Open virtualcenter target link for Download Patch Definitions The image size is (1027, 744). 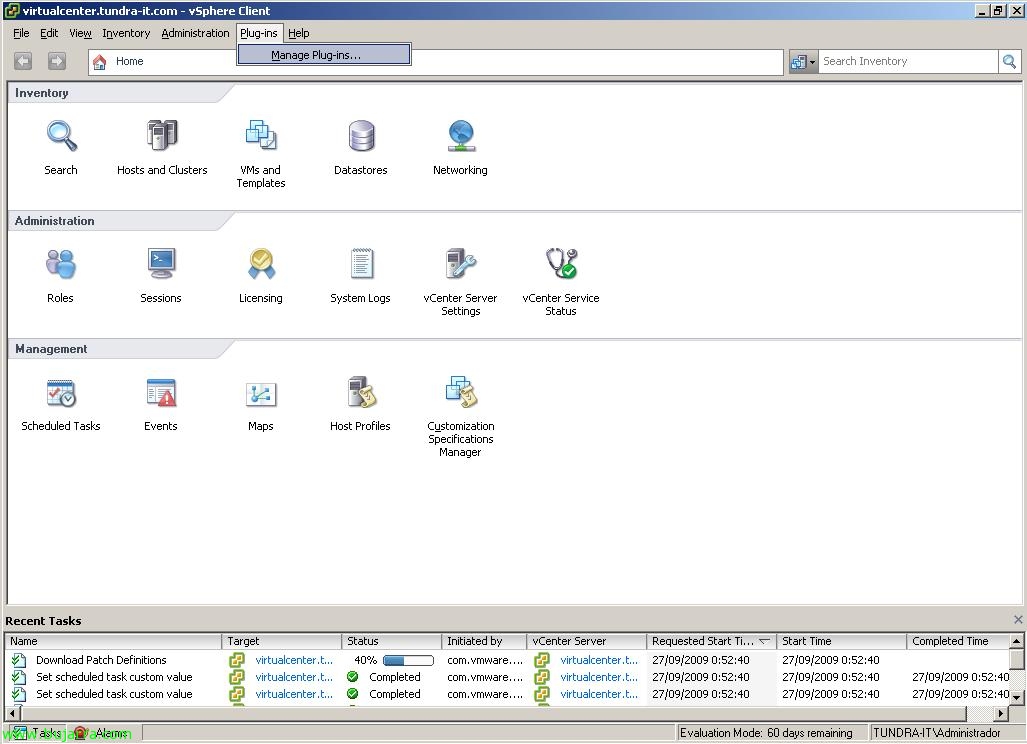(x=294, y=660)
